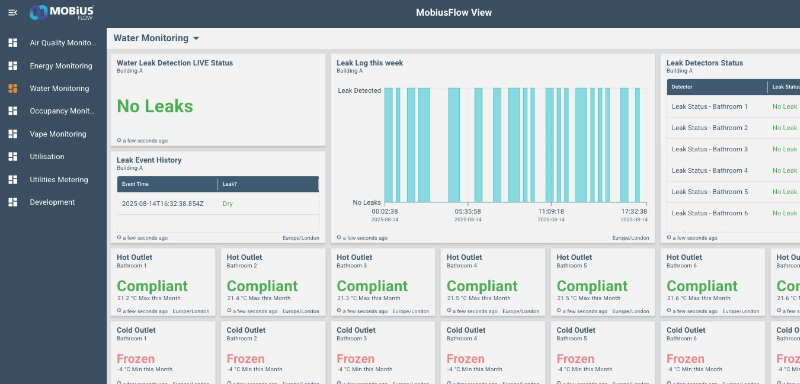Screen dimensions: 800x384
Task: Click the Air Quality Monitoring dashboard icon
Action: coord(13,43)
